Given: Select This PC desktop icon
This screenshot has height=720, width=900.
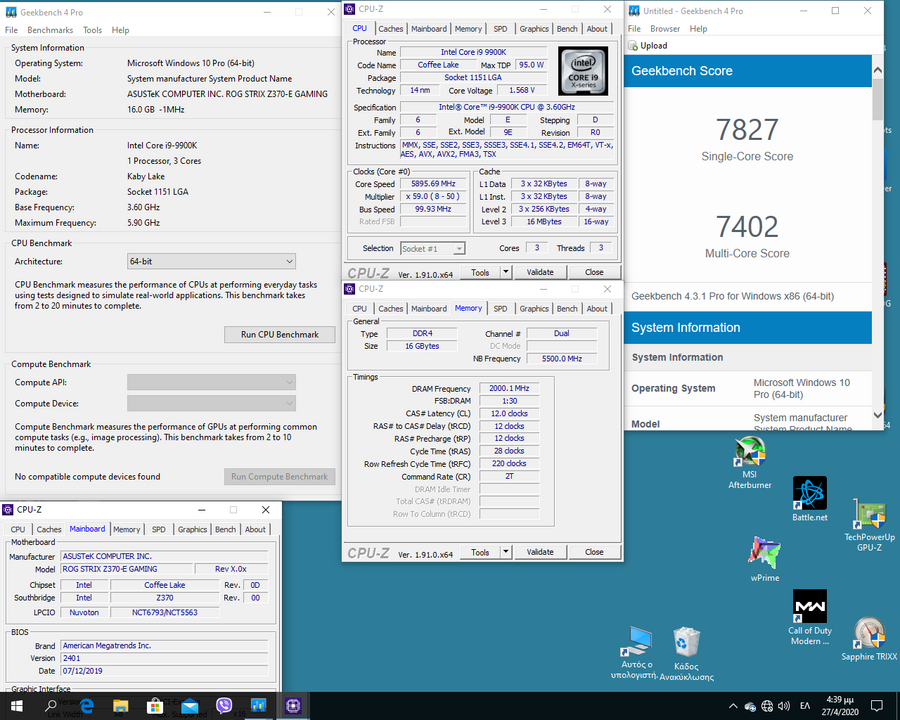Looking at the screenshot, I should [x=634, y=652].
